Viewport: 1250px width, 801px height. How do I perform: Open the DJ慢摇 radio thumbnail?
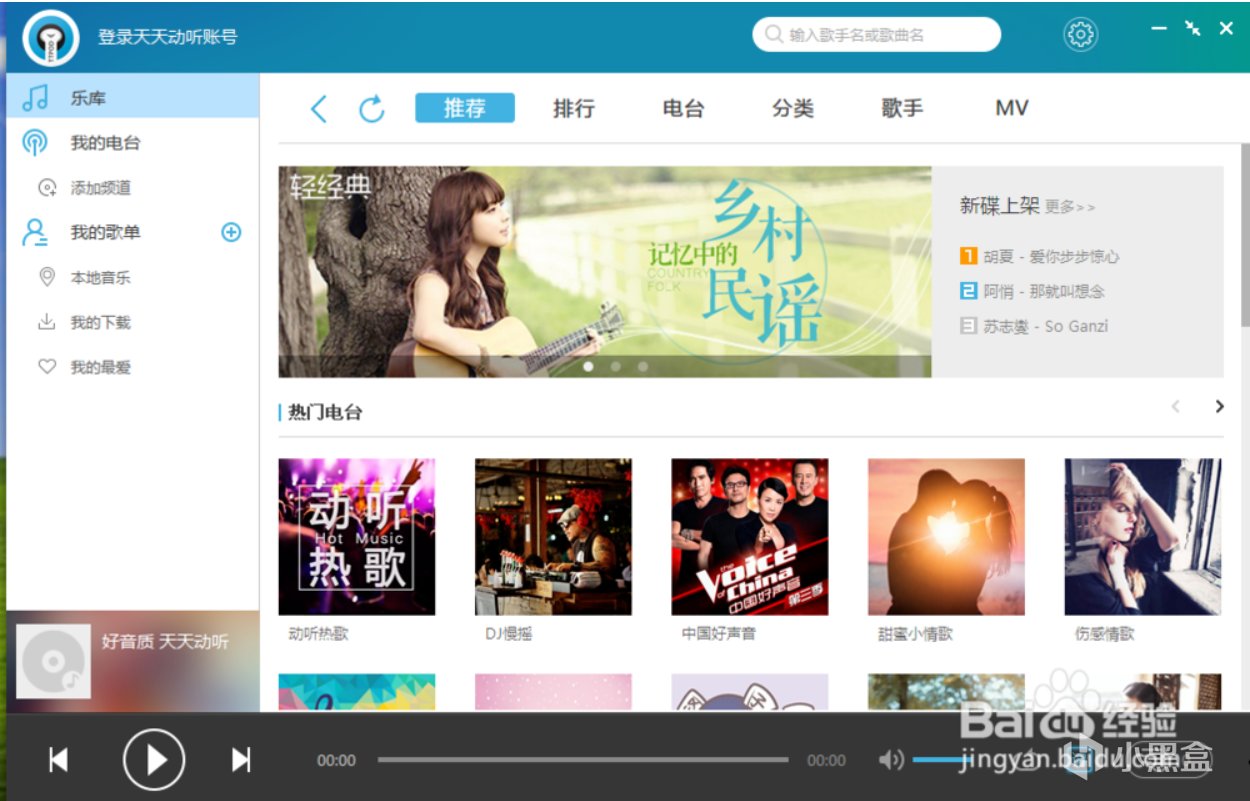click(553, 537)
